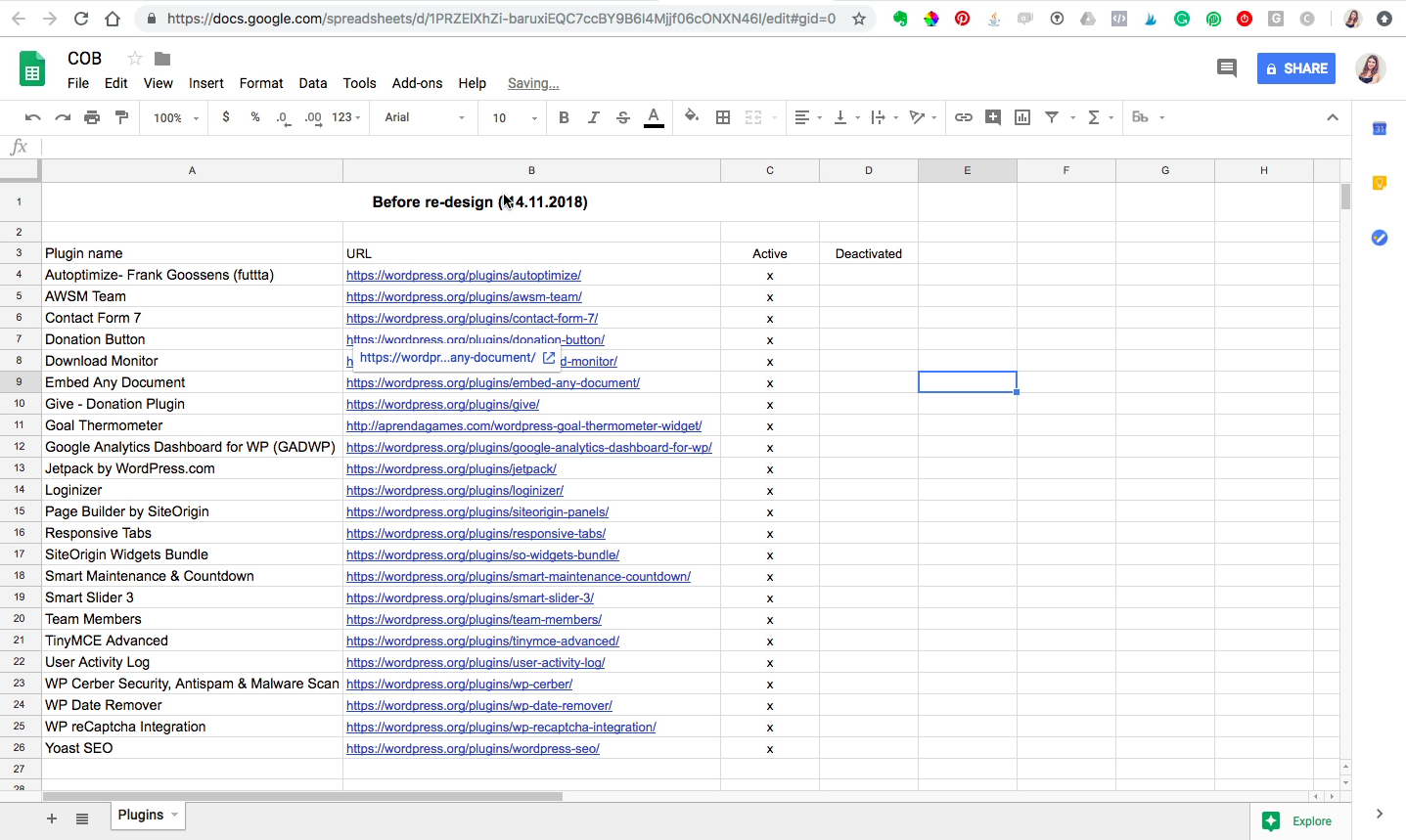Open the Insert menu
1406x840 pixels.
206,83
